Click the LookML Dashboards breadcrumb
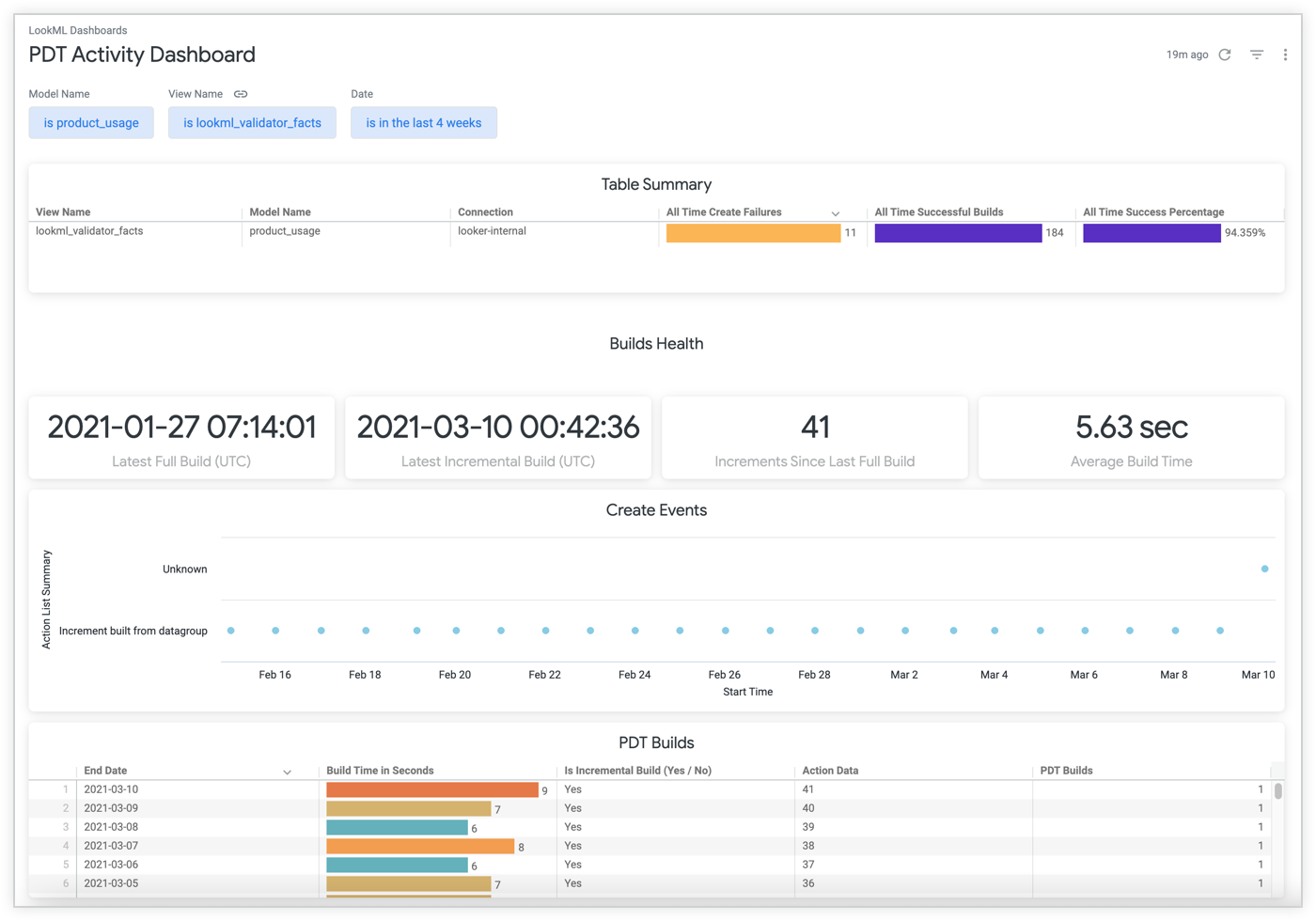1316x921 pixels. 78,30
